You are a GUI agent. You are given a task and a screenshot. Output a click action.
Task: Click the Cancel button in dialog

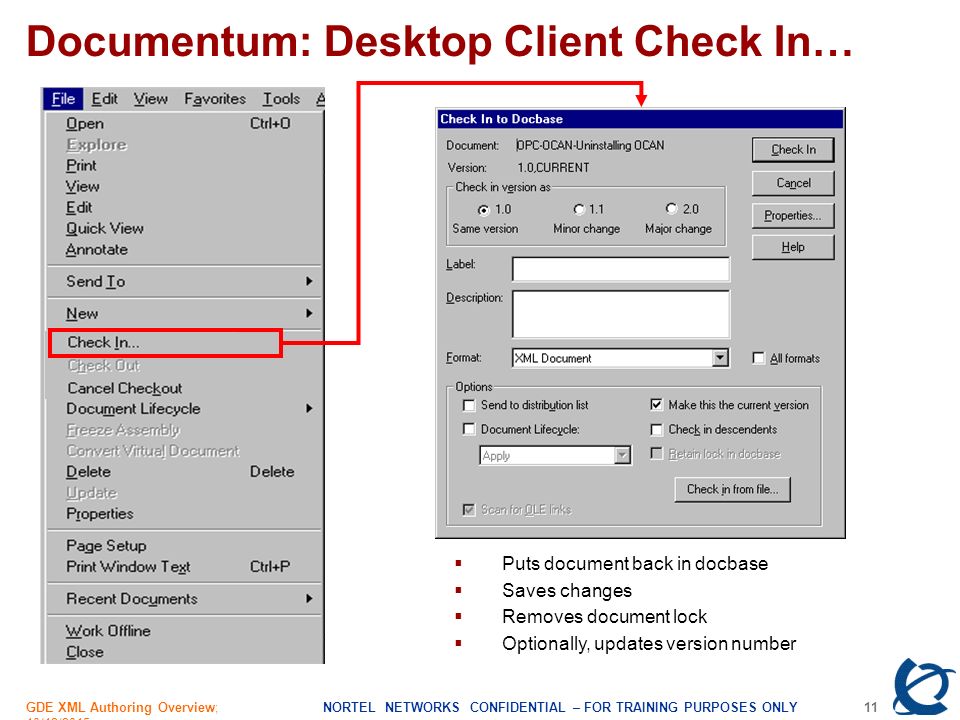pos(793,183)
